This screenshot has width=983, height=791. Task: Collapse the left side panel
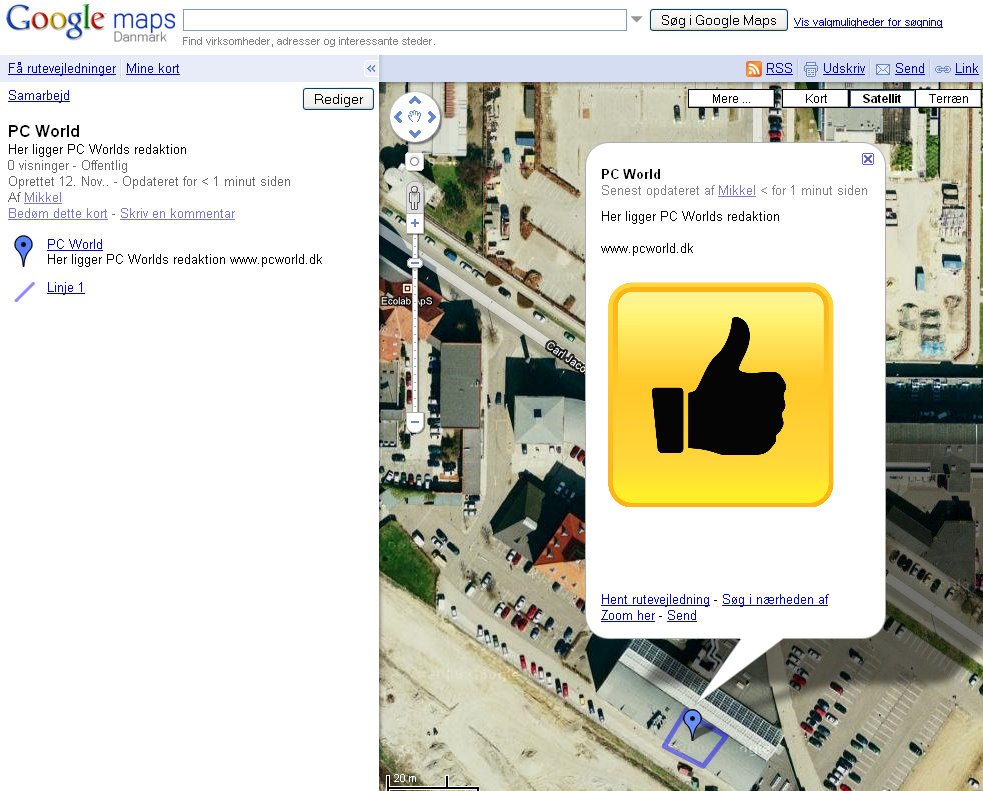click(x=371, y=68)
